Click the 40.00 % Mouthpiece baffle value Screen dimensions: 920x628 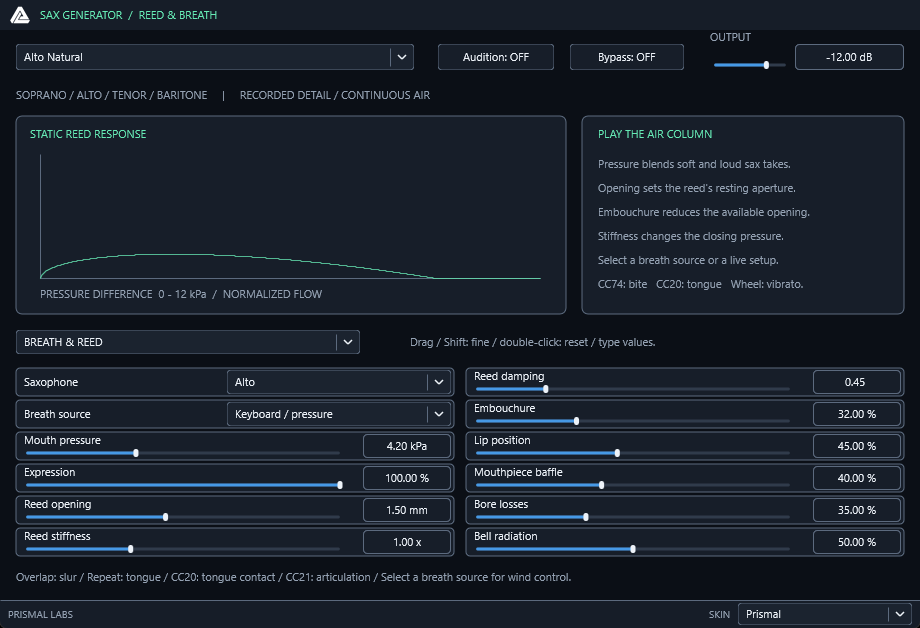[857, 478]
